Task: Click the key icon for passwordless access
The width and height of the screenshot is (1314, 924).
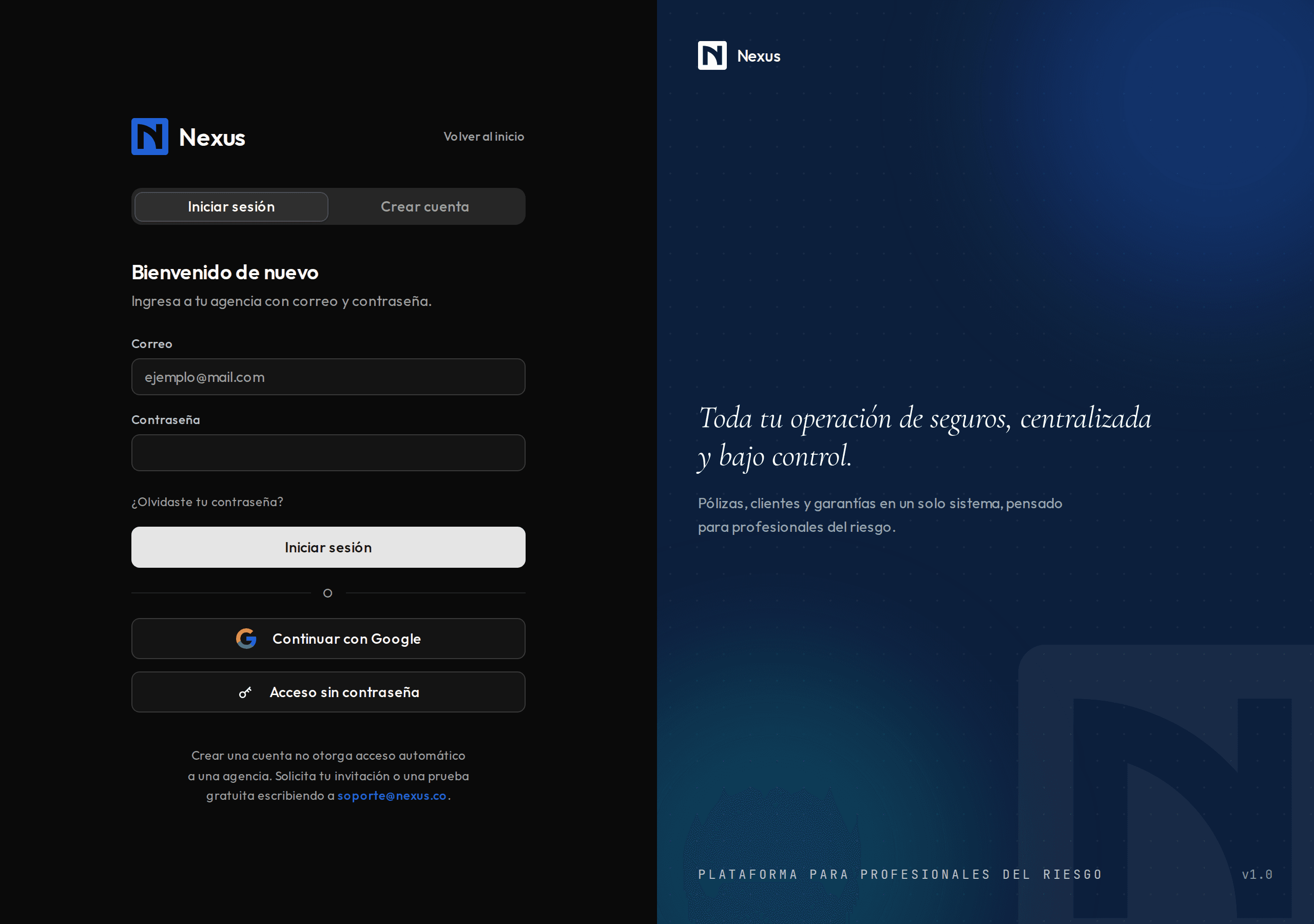Action: pos(245,692)
